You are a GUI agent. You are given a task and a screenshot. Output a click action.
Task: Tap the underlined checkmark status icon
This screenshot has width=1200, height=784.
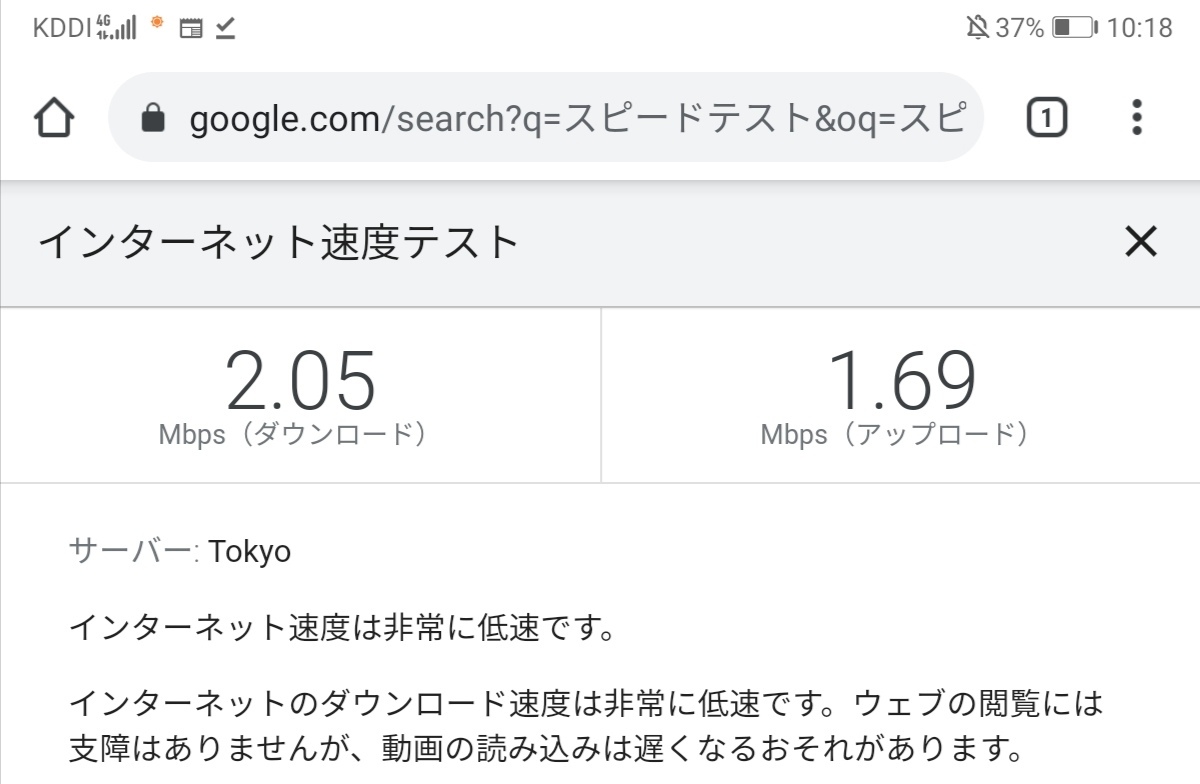[225, 28]
